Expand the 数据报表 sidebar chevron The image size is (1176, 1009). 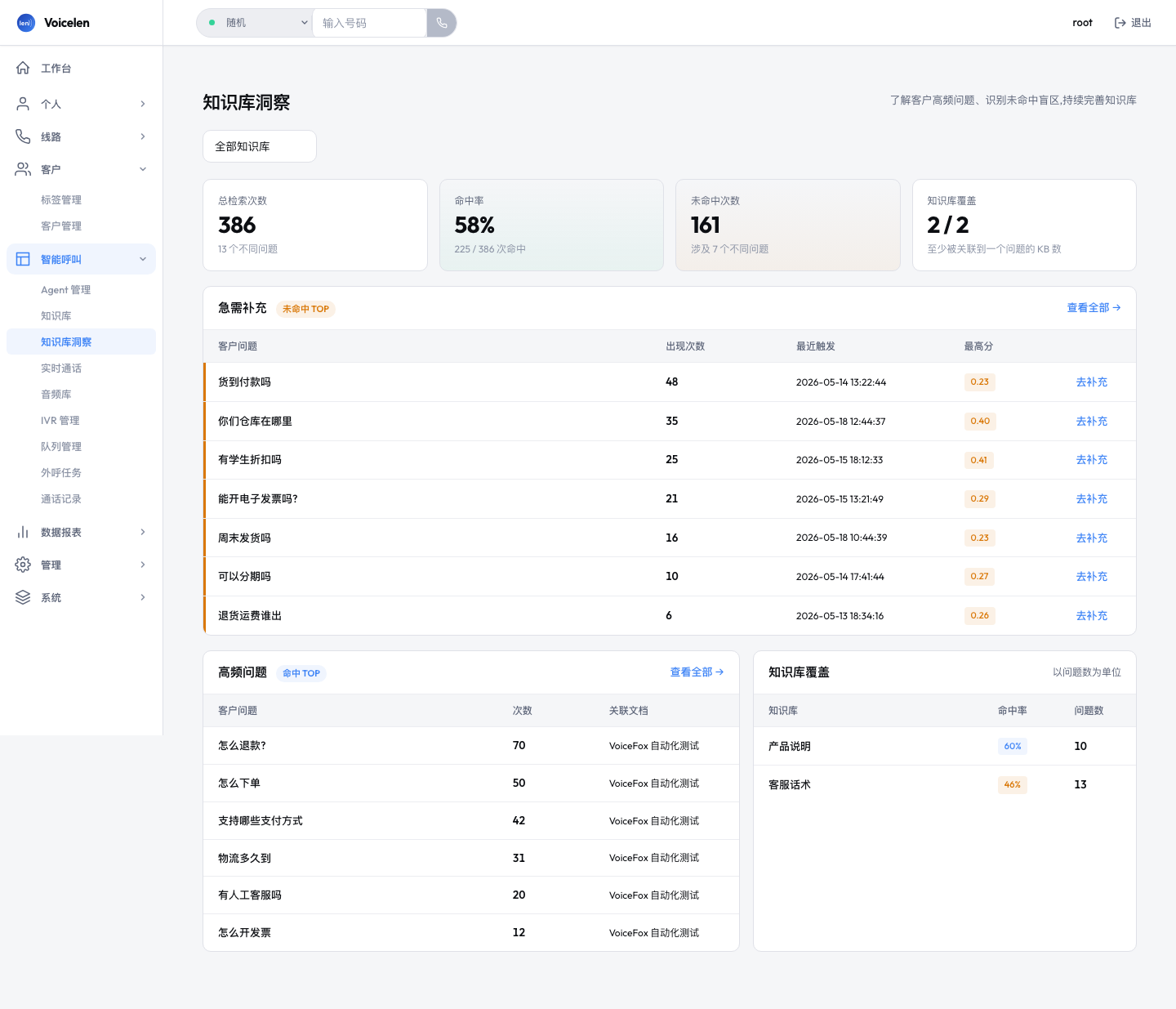pyautogui.click(x=143, y=532)
